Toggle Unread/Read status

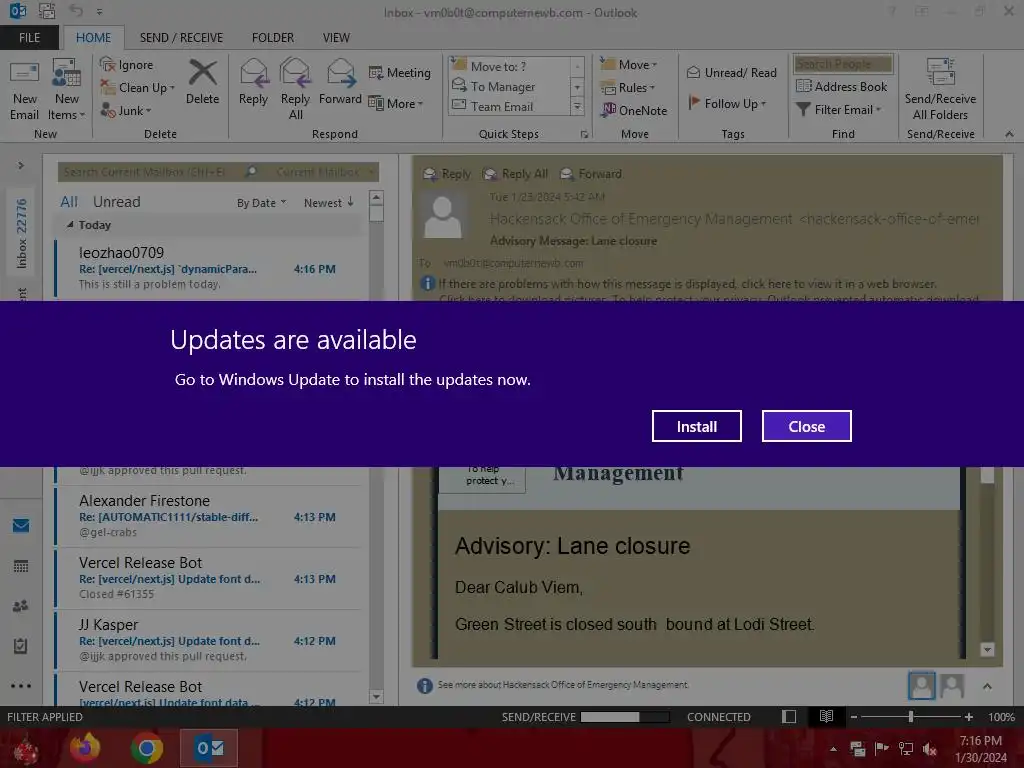tap(731, 72)
